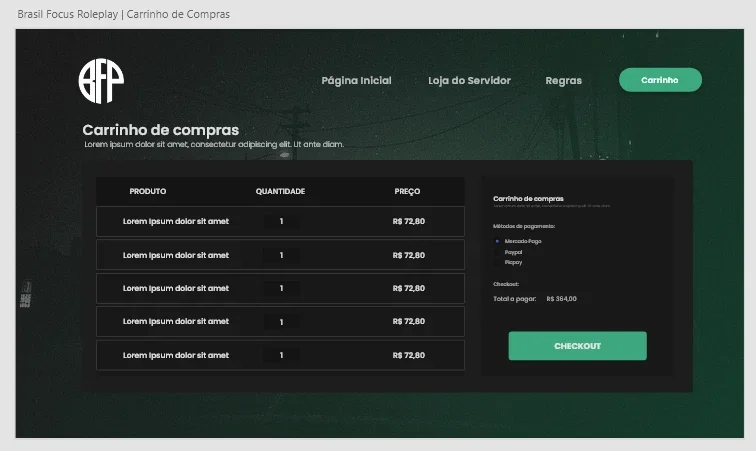The image size is (756, 451).
Task: Click the green CHECKOUT button
Action: pos(578,346)
